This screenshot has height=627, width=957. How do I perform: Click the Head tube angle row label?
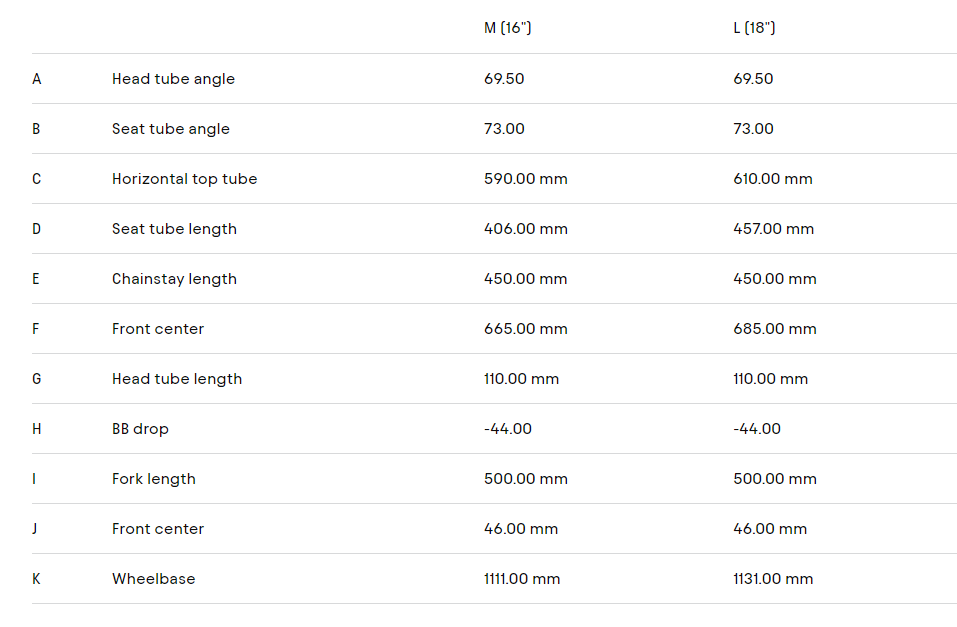click(x=173, y=79)
